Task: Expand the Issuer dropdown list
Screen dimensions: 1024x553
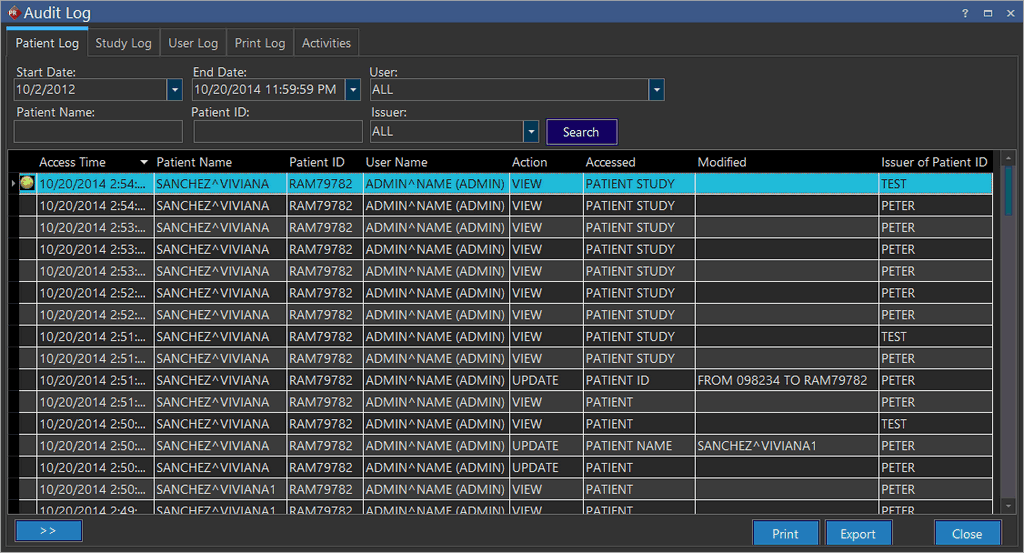Action: [531, 132]
